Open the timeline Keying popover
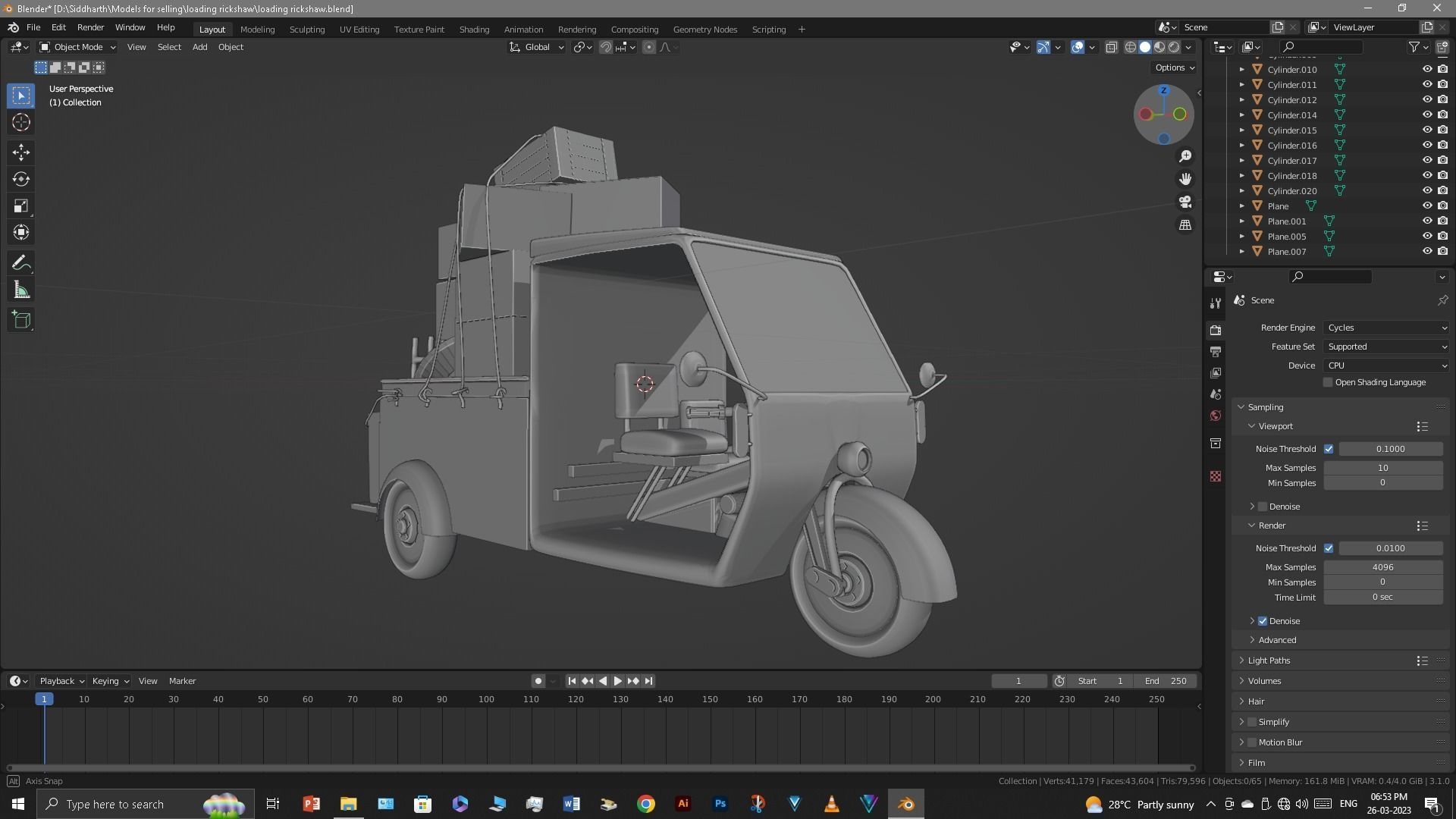Screen dimensions: 1456x819 click(109, 681)
